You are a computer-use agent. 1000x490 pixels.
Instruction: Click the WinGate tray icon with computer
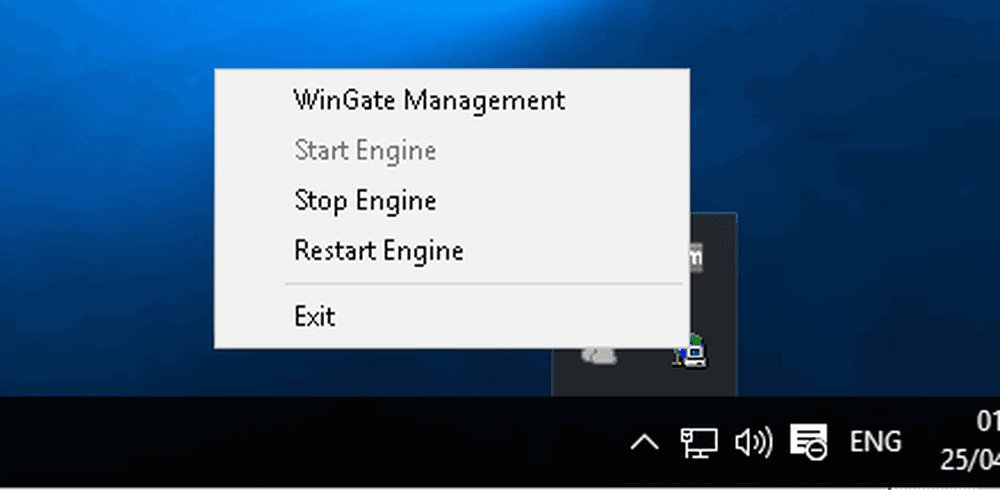(690, 351)
